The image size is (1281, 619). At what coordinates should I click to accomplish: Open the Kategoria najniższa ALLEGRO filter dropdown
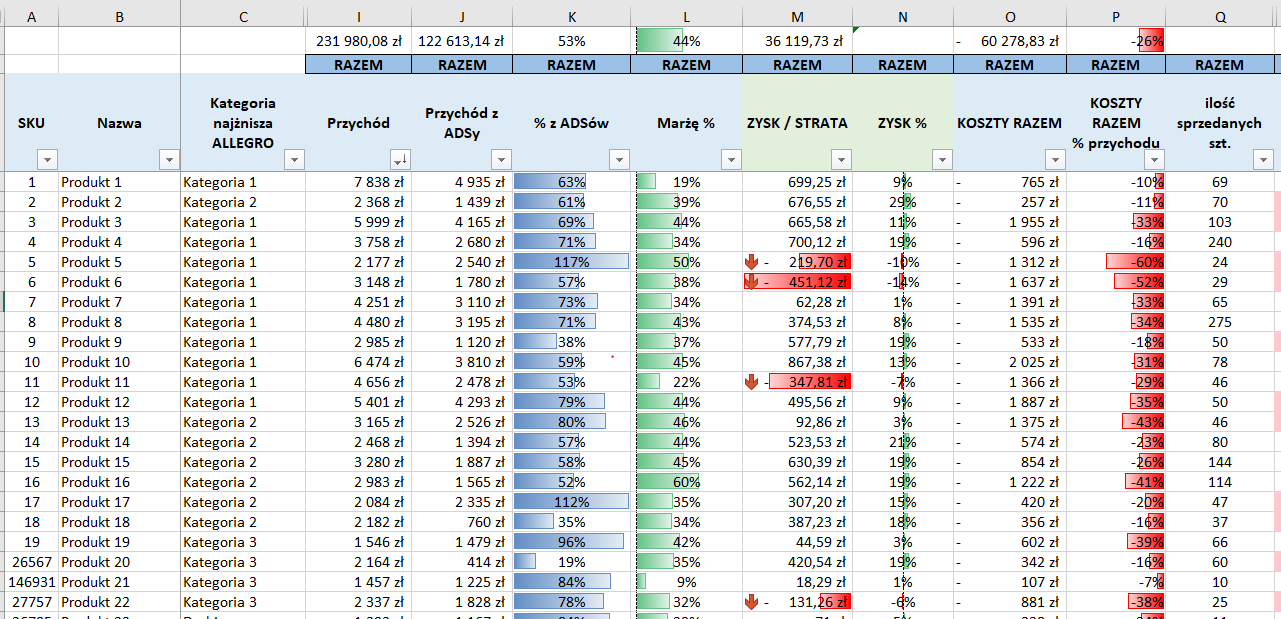tap(294, 160)
